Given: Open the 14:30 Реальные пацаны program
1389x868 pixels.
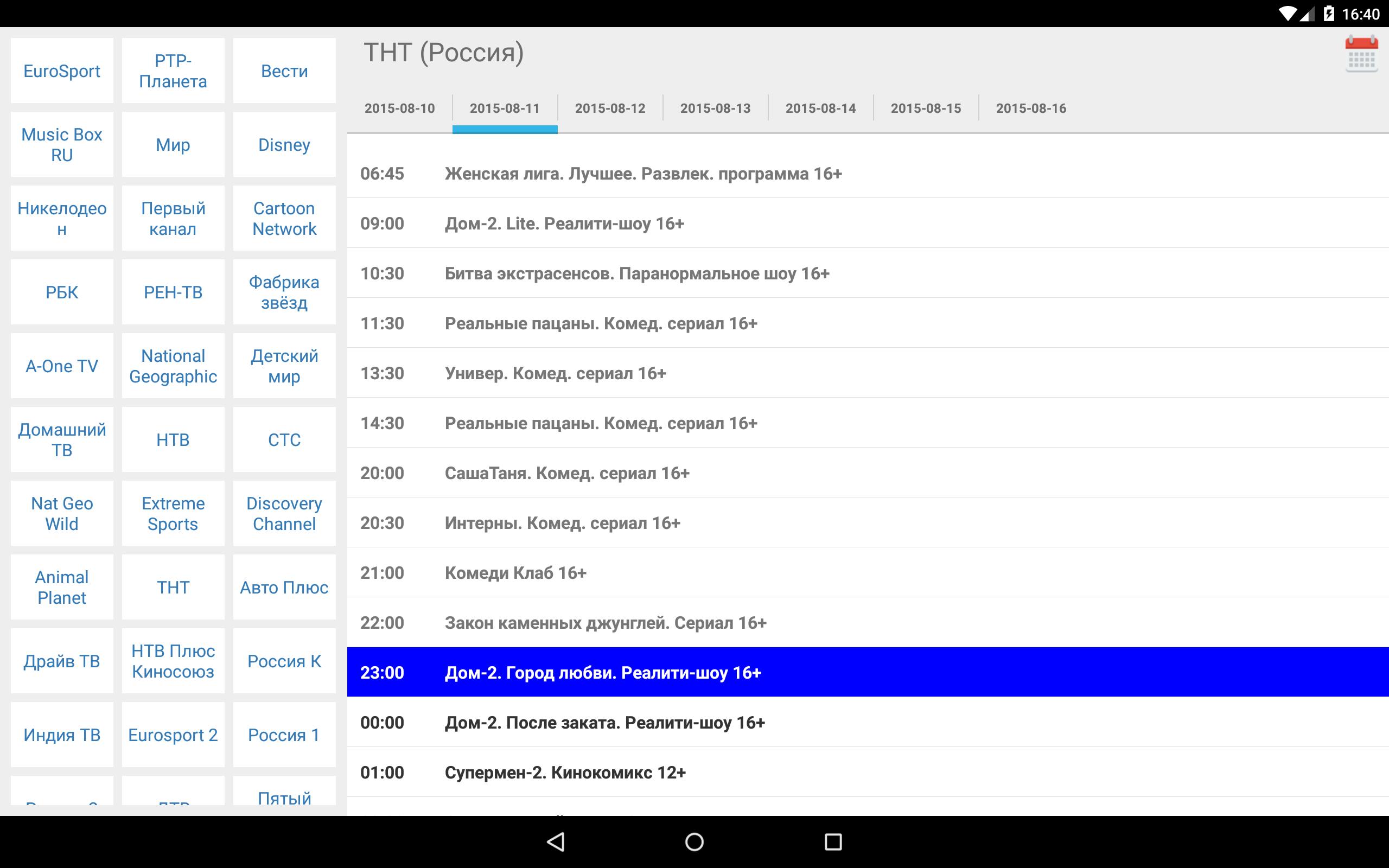Looking at the screenshot, I should pos(868,423).
